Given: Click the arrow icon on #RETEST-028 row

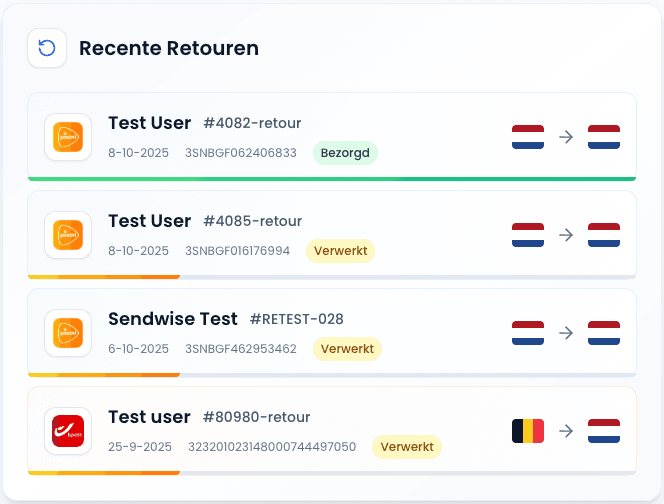Looking at the screenshot, I should click(x=566, y=333).
